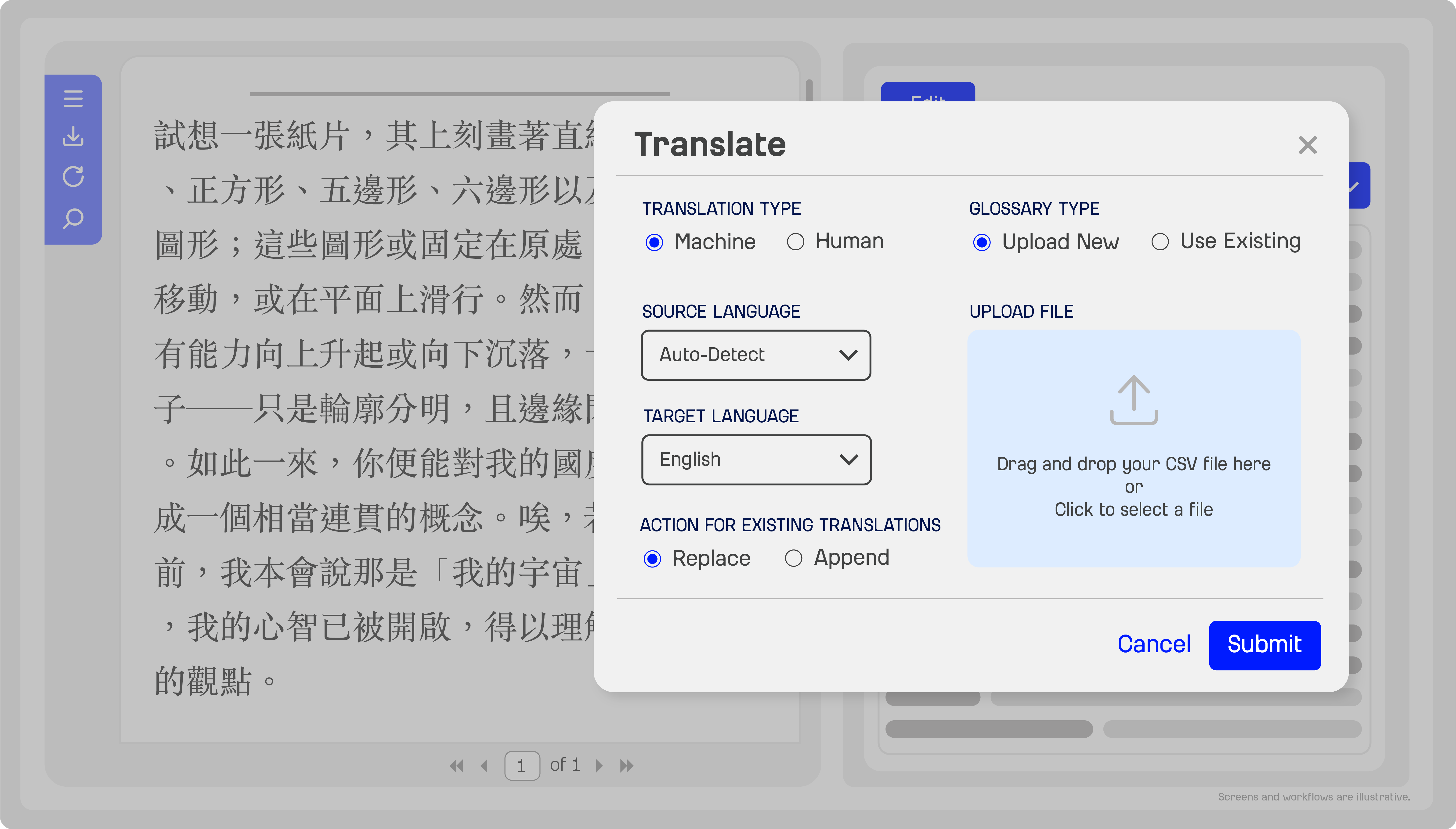This screenshot has height=829, width=1456.
Task: Choose Use Existing glossary type
Action: (1160, 241)
